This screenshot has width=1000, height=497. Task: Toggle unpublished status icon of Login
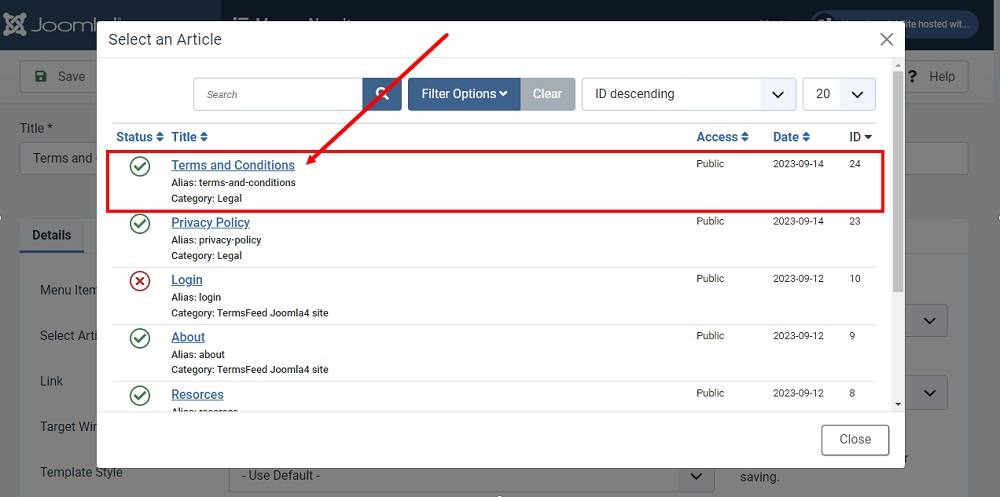tap(140, 281)
